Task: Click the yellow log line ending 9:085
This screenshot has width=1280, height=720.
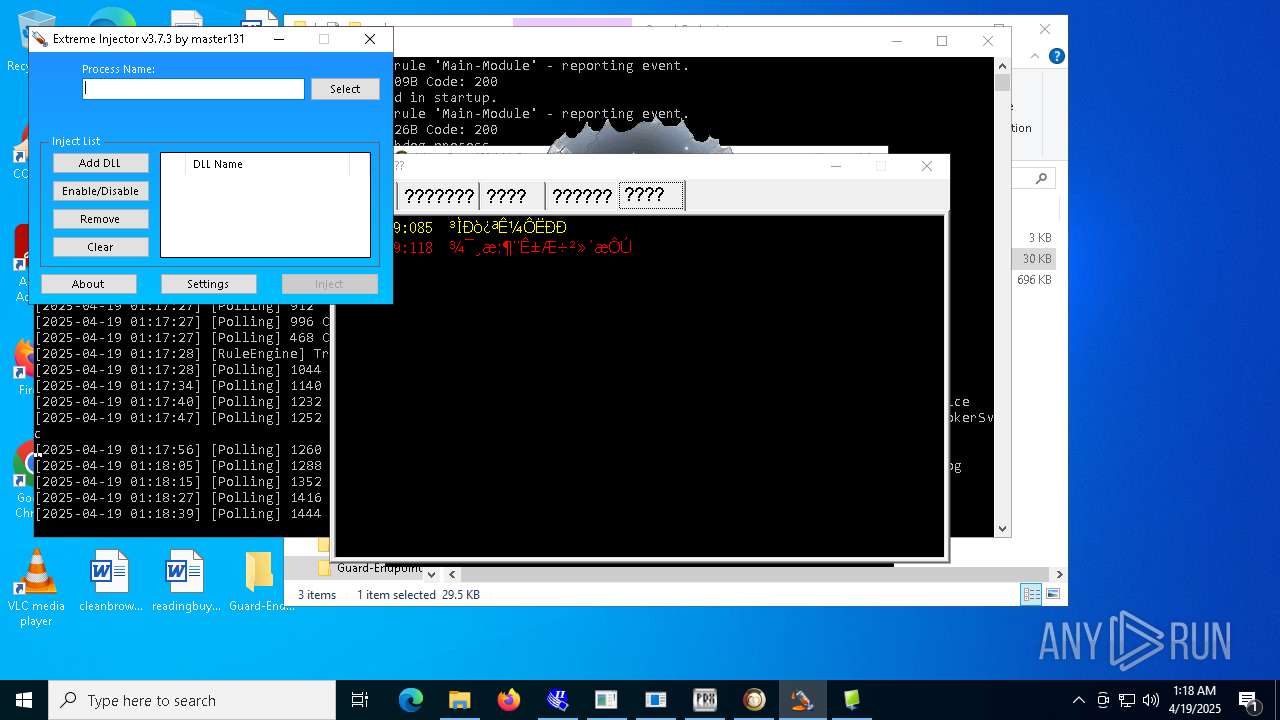Action: click(480, 228)
